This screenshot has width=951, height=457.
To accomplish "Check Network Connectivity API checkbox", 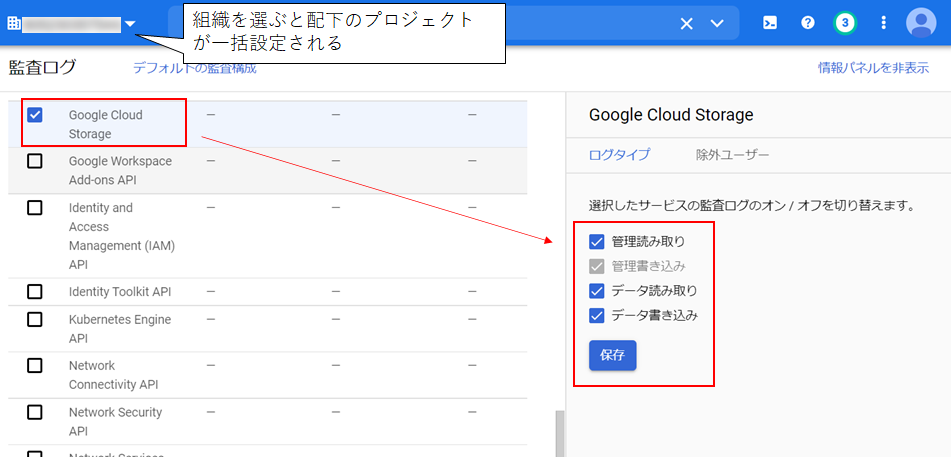I will (35, 365).
